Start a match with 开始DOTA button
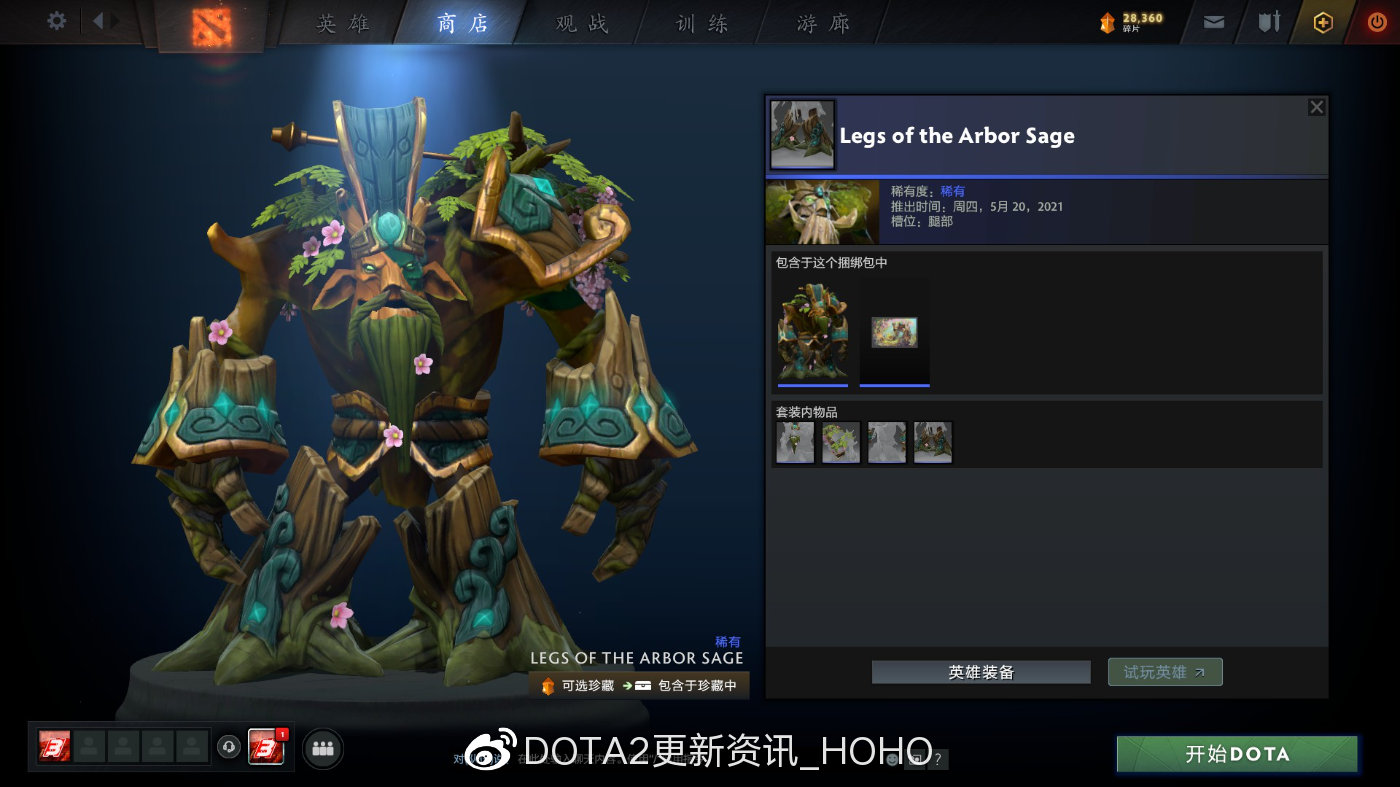 (1237, 754)
